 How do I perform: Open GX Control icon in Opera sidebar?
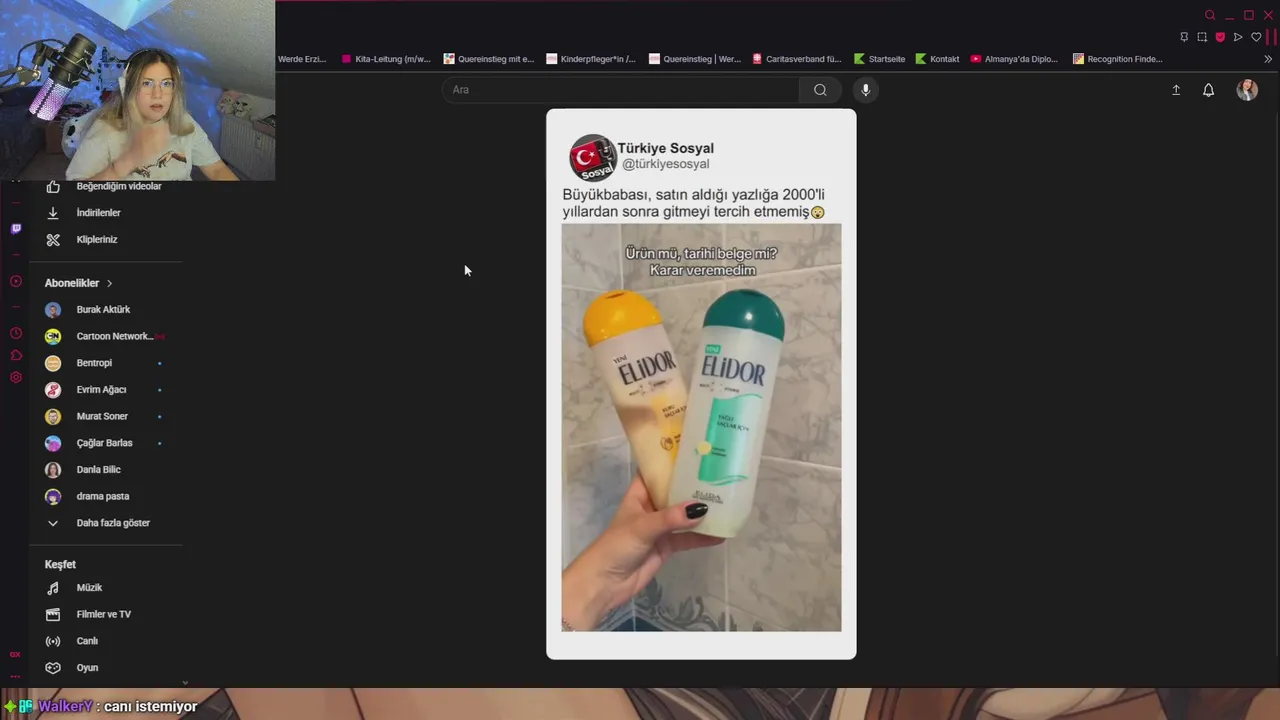tap(15, 654)
